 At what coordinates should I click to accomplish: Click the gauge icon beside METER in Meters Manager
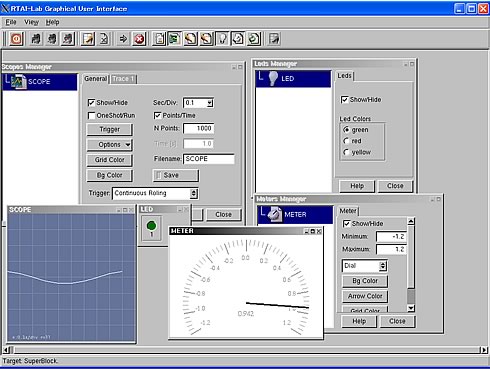point(275,214)
